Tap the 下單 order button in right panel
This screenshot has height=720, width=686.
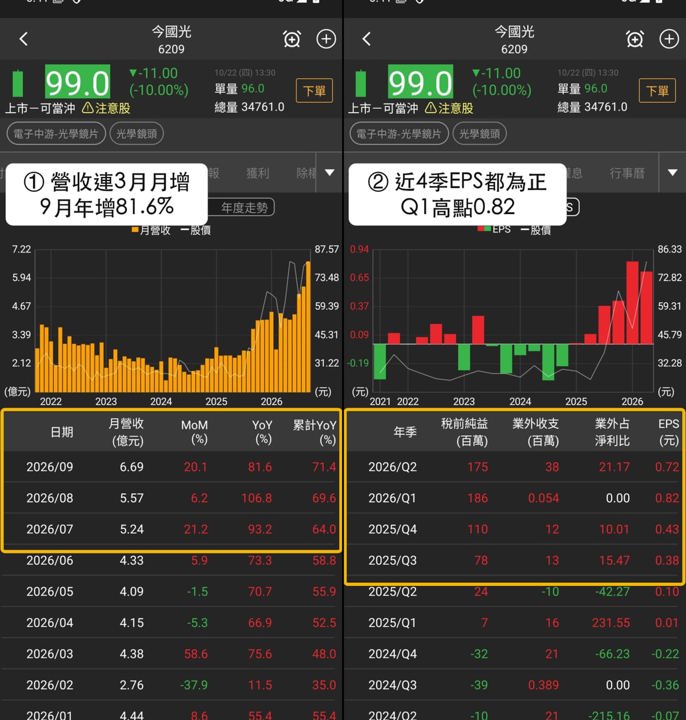(x=658, y=91)
